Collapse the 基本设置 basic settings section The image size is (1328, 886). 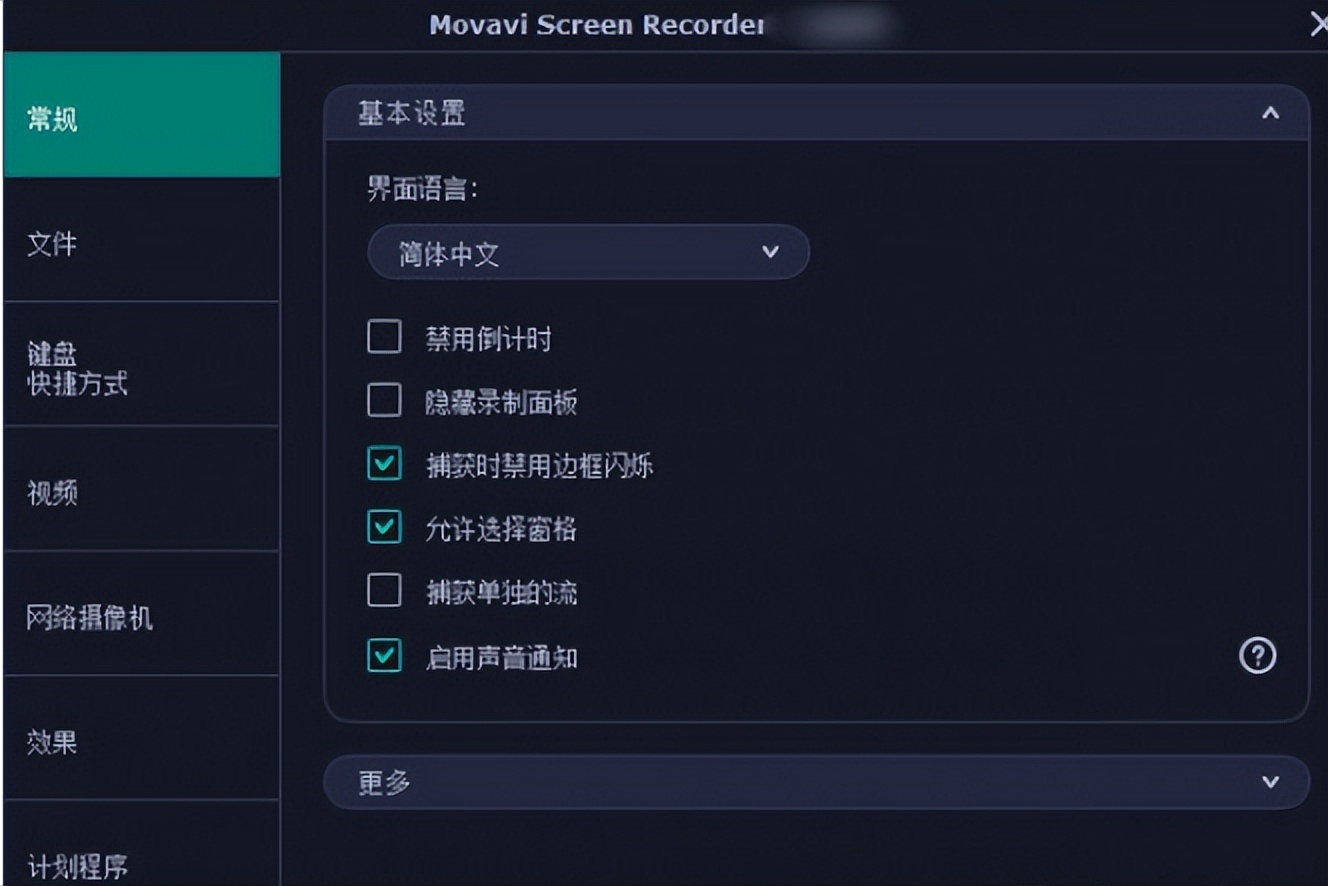(x=1271, y=113)
